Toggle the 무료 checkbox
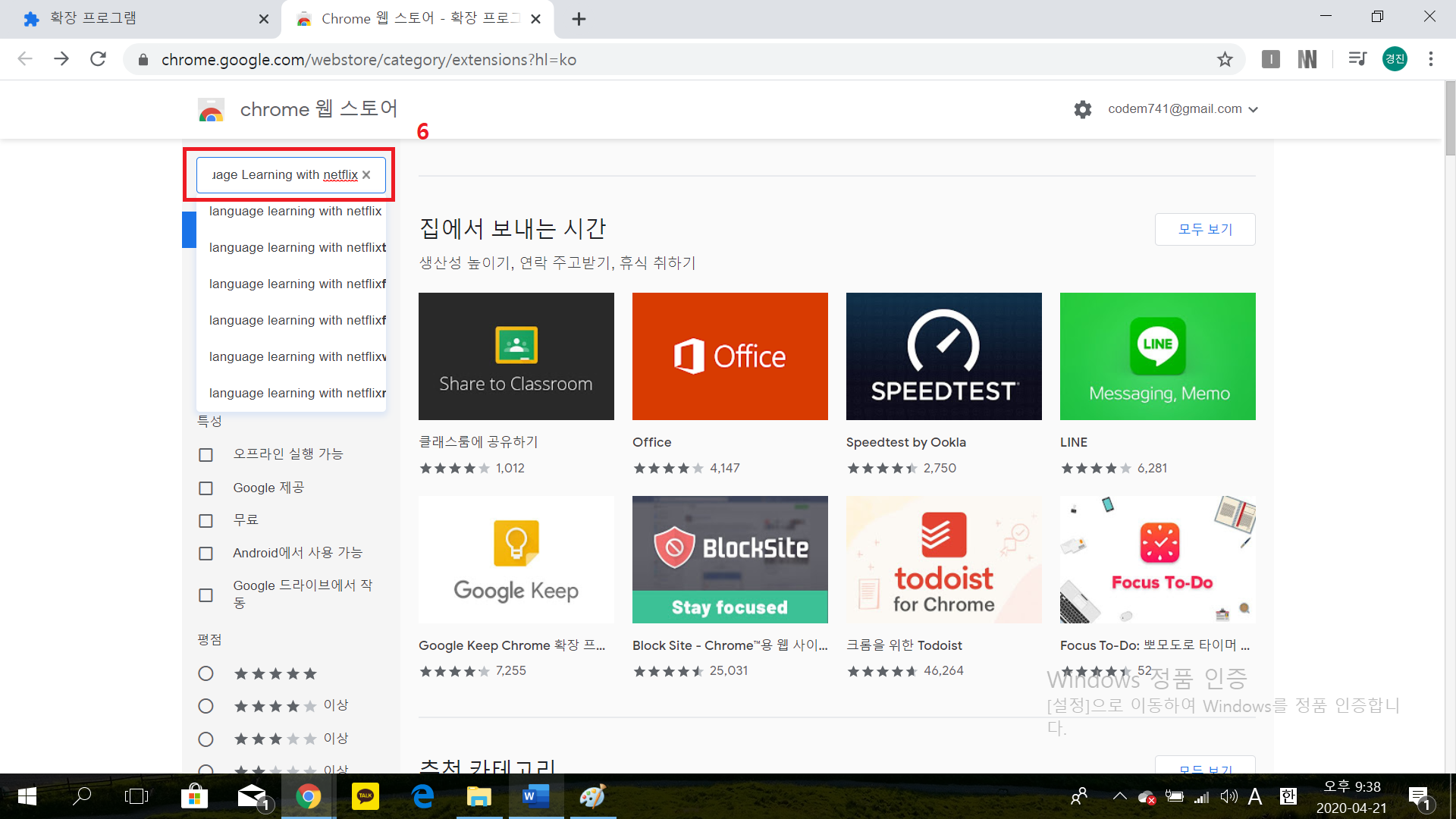Screen dimensions: 1456x819 [x=206, y=521]
